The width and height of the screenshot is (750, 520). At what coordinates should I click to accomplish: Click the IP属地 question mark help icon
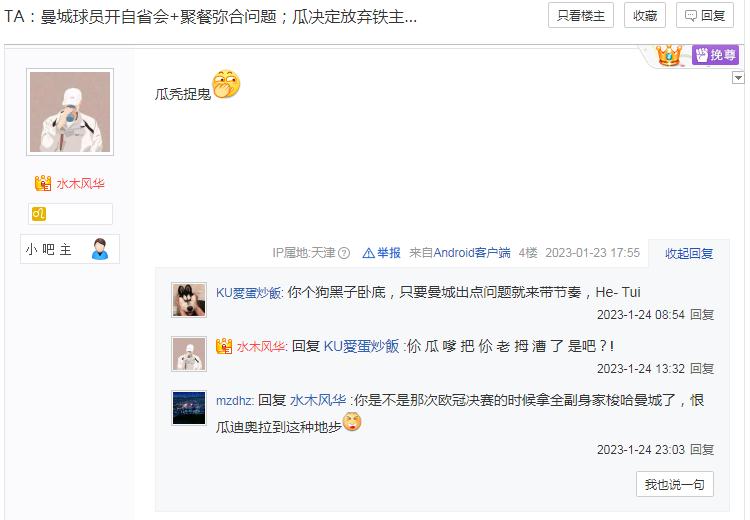344,253
